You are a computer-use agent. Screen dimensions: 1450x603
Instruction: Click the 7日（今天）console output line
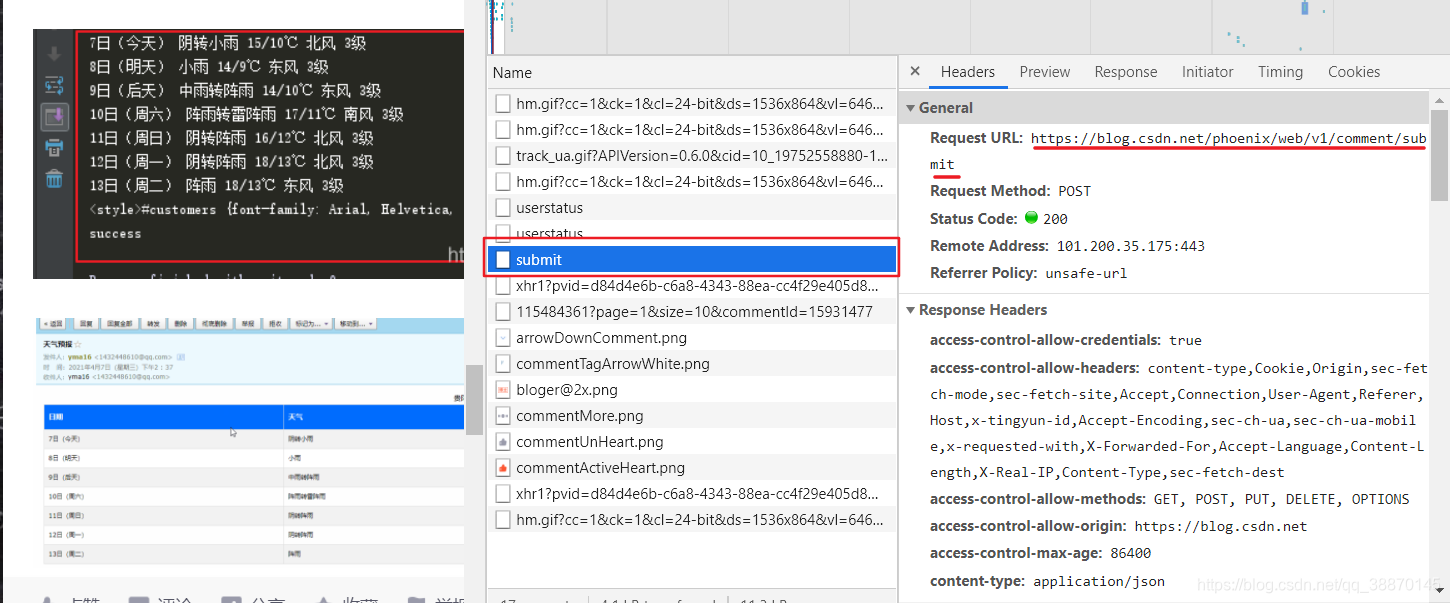tap(228, 44)
